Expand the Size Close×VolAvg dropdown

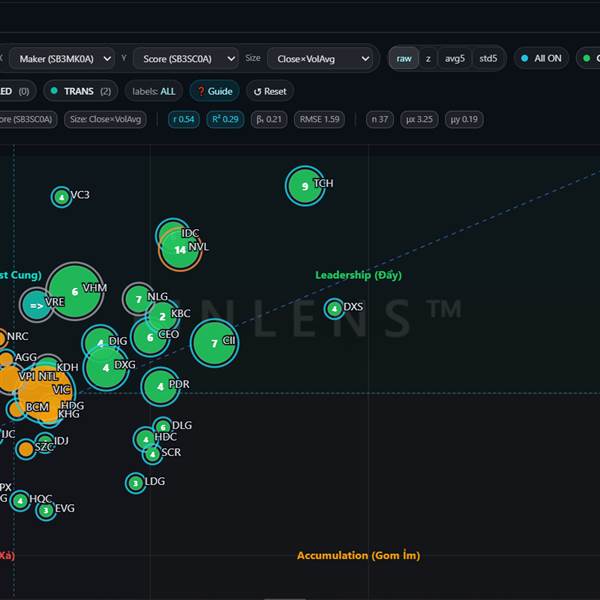320,59
